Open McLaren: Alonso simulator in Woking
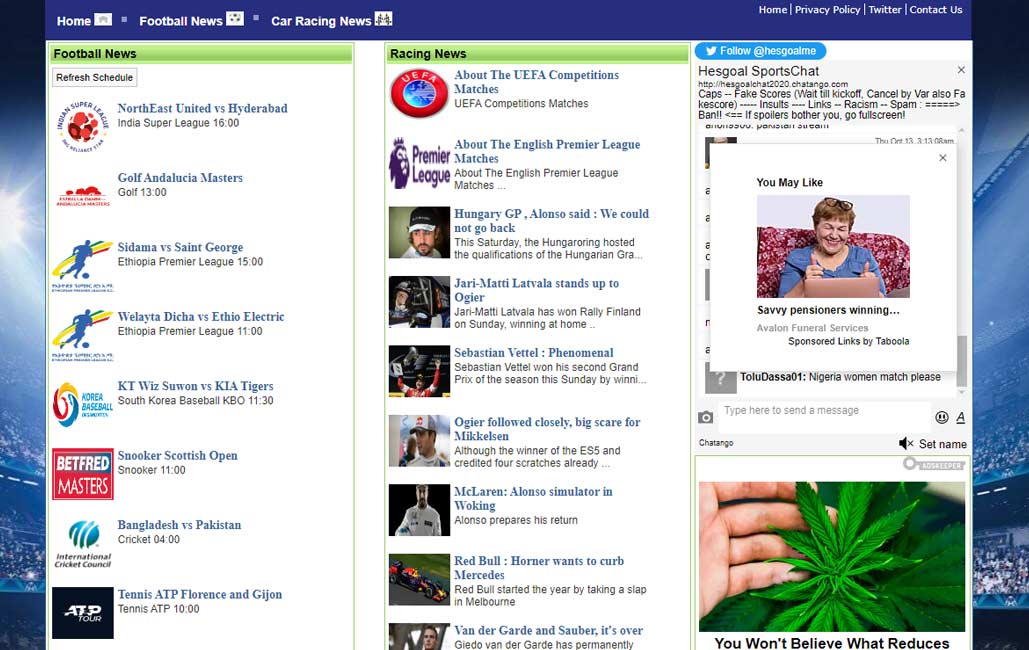The width and height of the screenshot is (1029, 650). click(533, 499)
